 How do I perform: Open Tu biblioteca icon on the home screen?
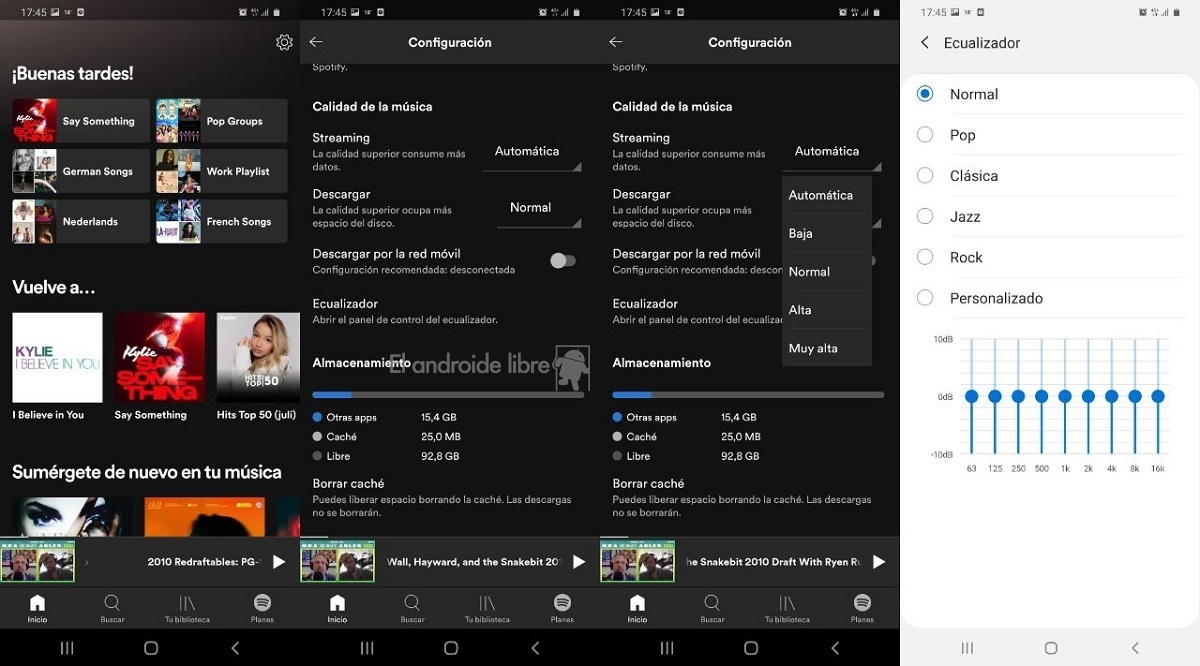point(187,608)
